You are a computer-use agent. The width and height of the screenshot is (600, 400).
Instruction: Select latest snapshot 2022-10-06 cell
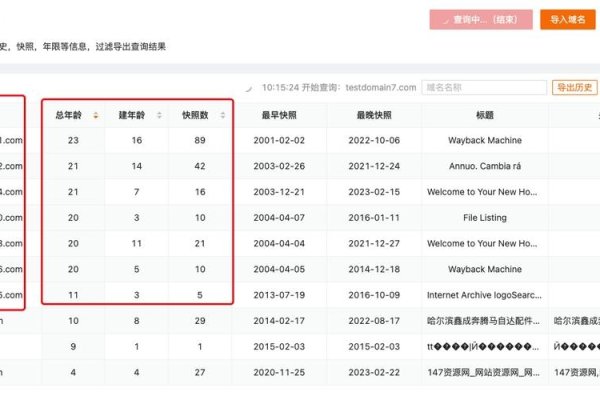[x=374, y=140]
